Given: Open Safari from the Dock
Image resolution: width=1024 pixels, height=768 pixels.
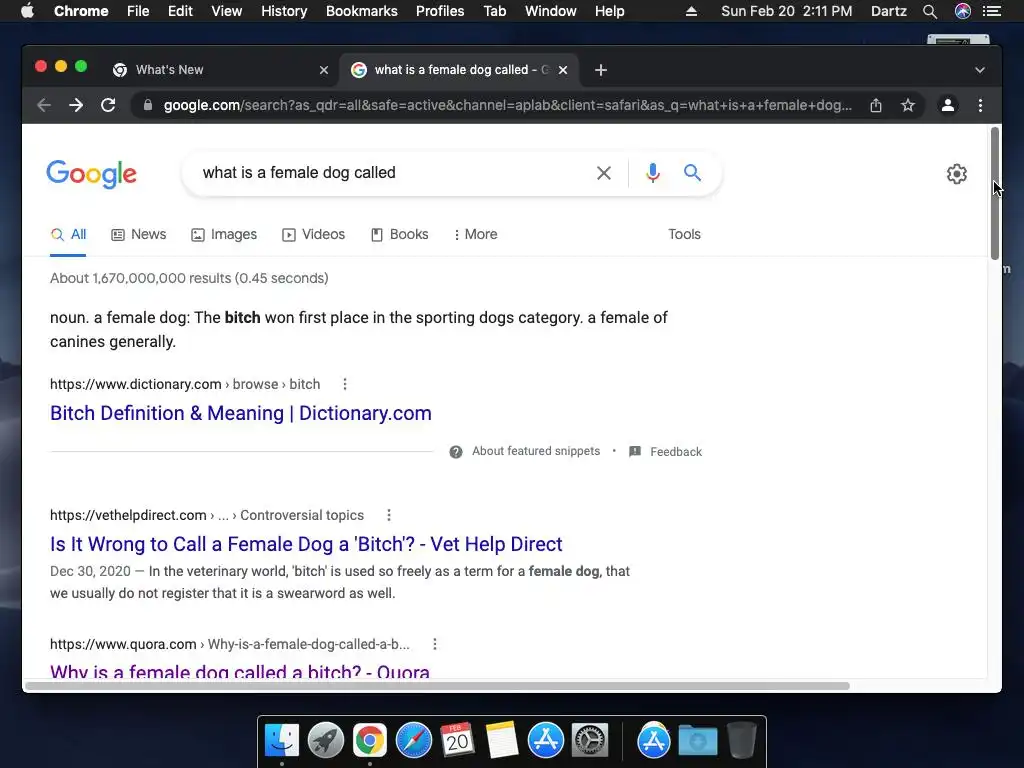Looking at the screenshot, I should pos(413,740).
